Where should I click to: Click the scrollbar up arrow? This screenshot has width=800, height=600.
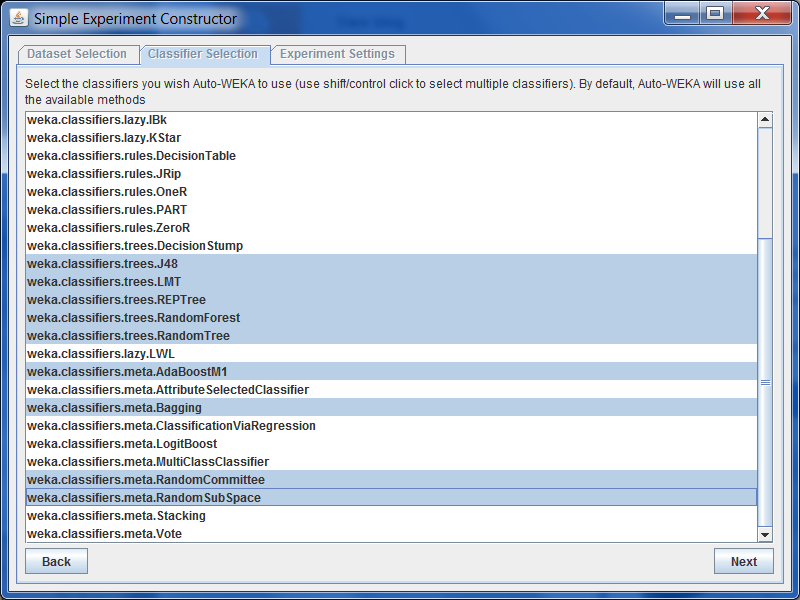click(x=765, y=120)
